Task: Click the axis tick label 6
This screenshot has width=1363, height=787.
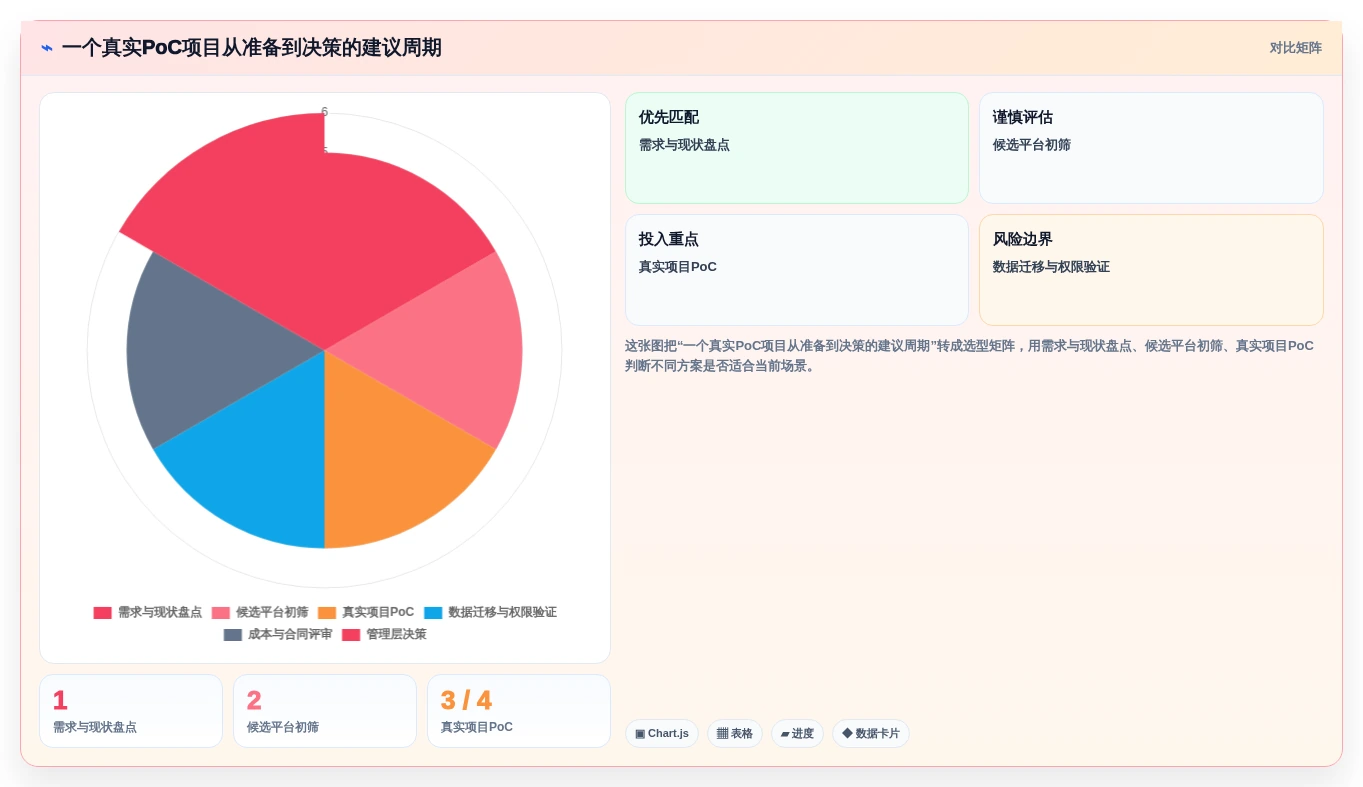Action: (x=325, y=112)
